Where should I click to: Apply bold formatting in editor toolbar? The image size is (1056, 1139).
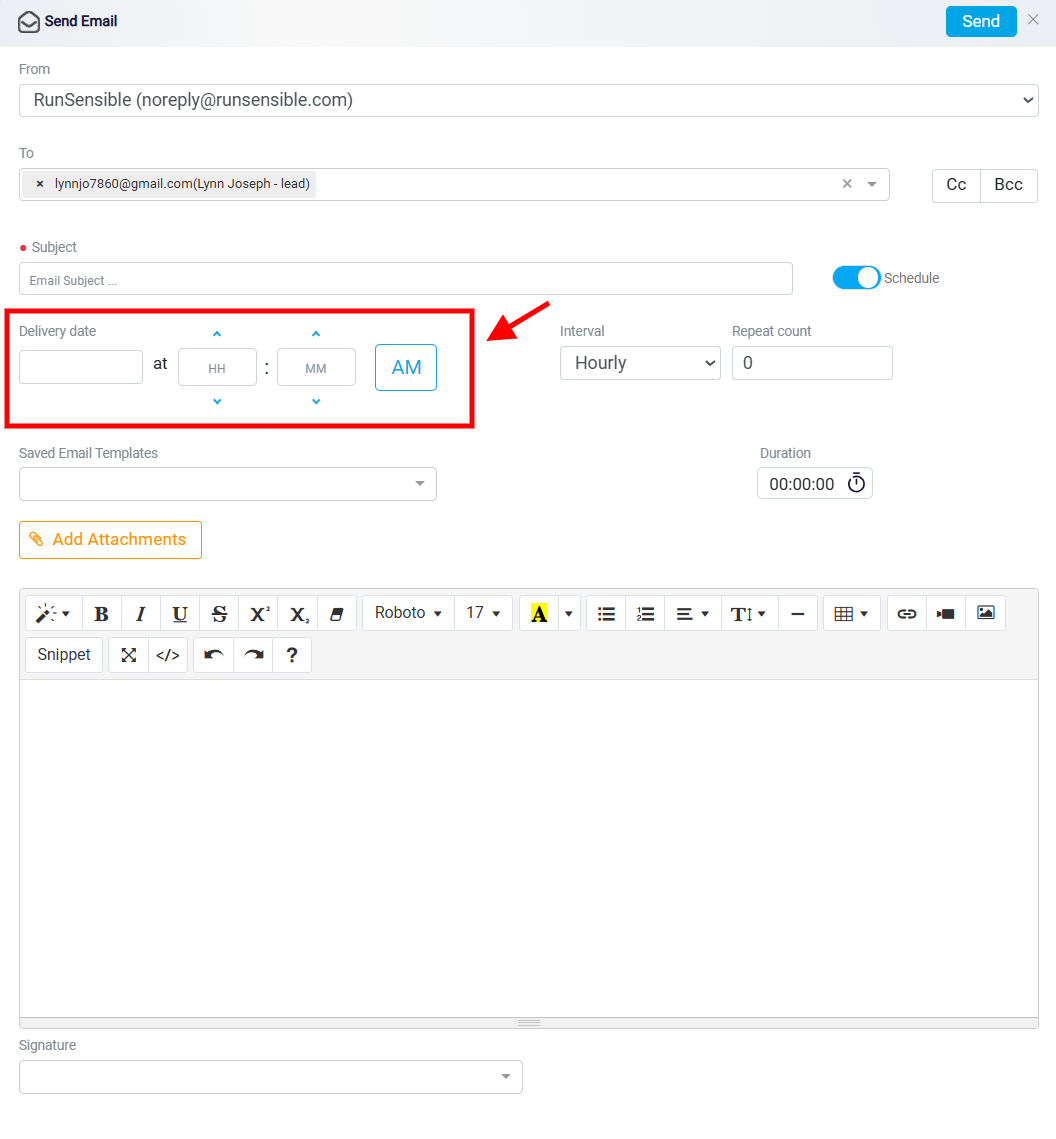(x=102, y=614)
